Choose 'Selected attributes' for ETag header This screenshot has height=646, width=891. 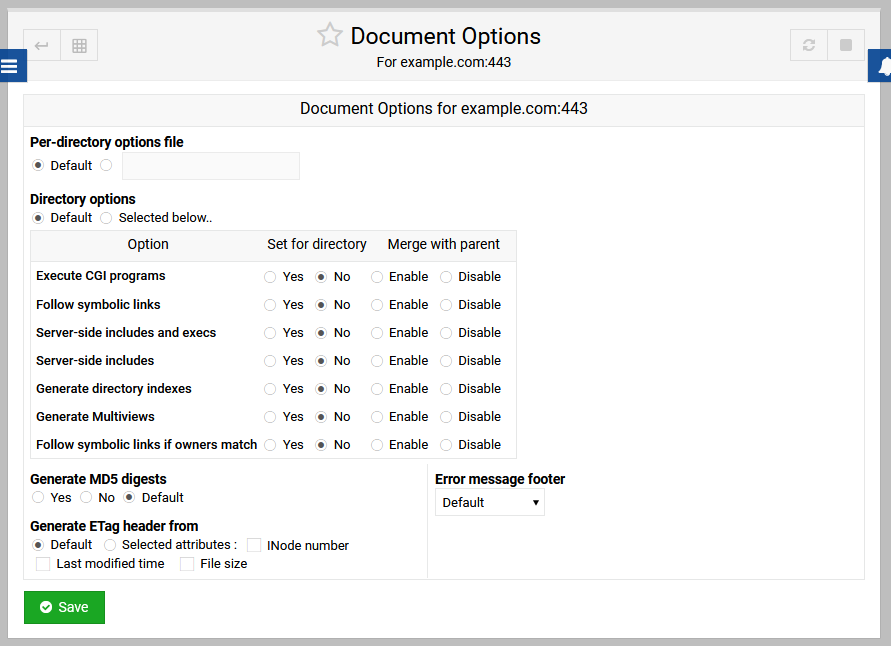[x=110, y=545]
